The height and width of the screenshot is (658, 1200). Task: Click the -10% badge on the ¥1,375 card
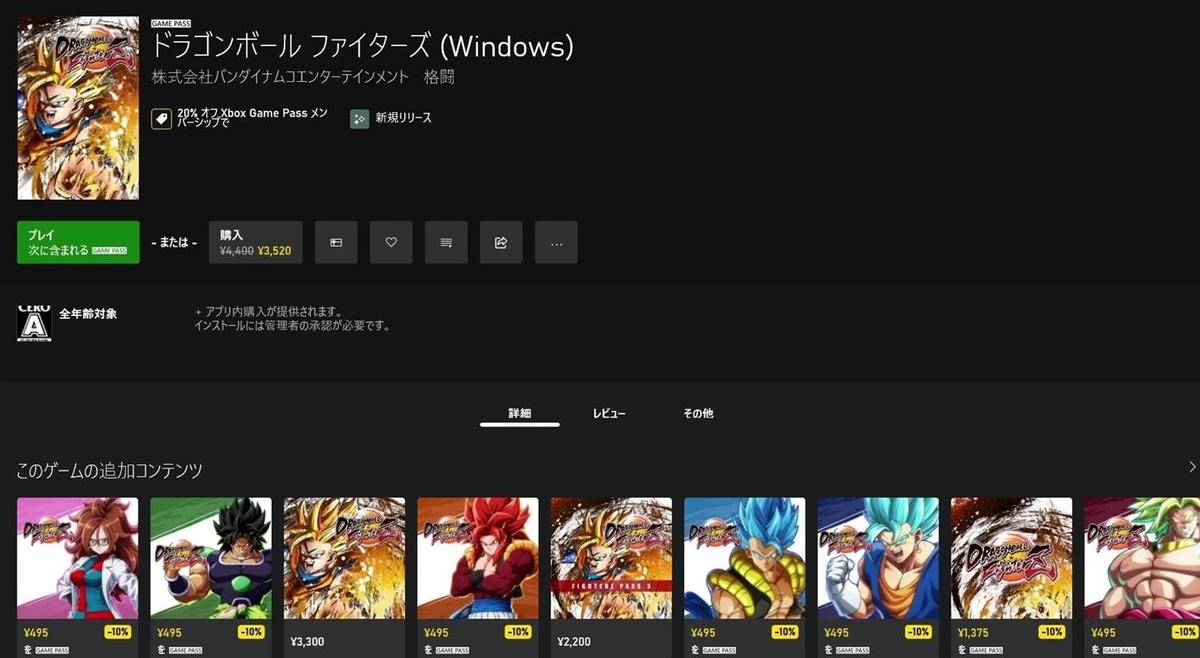pyautogui.click(x=1051, y=632)
